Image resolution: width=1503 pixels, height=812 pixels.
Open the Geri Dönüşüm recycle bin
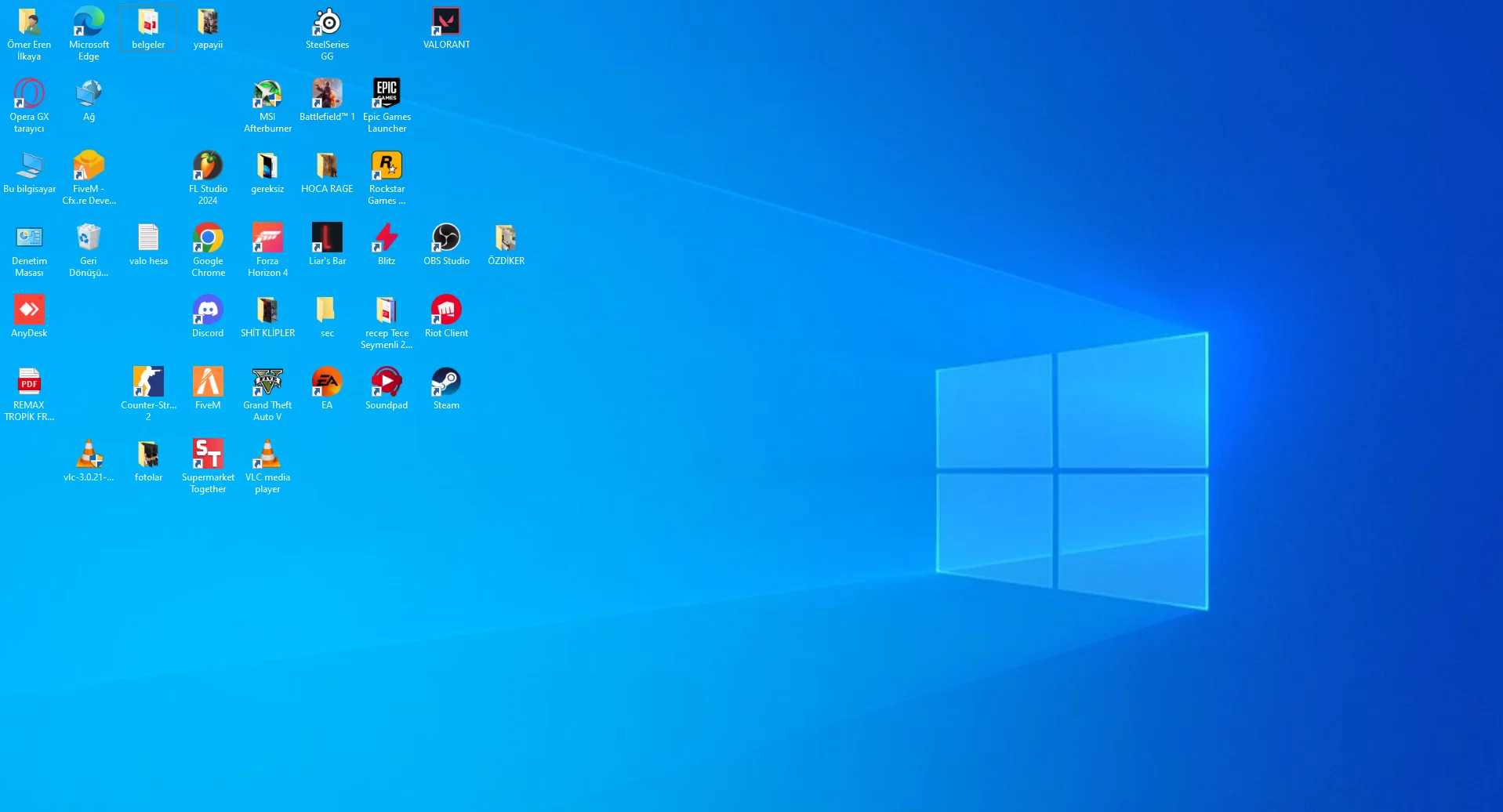tap(89, 237)
